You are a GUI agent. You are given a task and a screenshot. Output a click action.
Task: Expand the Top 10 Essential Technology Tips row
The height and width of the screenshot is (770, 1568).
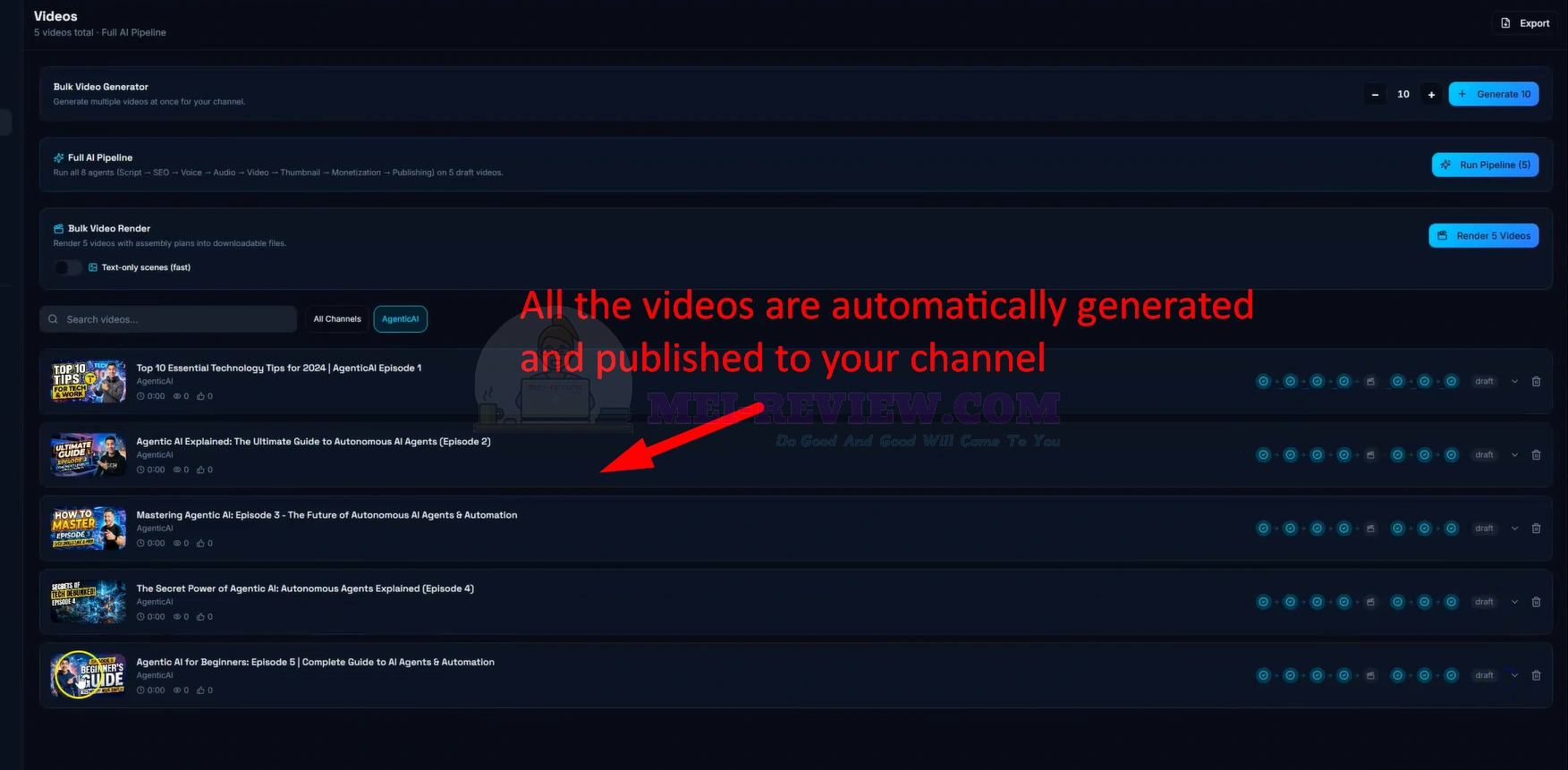pos(1514,381)
